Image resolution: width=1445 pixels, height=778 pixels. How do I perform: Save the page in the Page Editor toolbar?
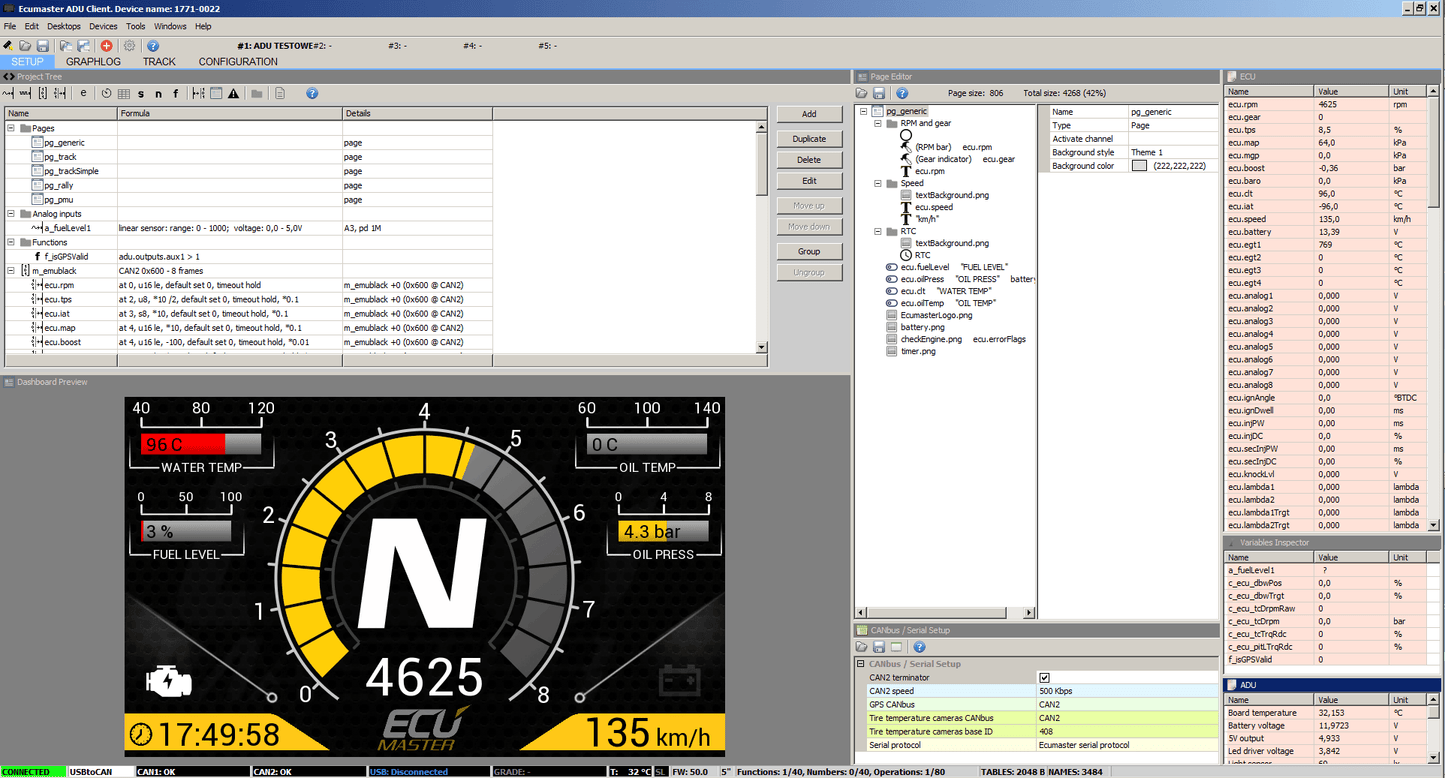point(880,92)
